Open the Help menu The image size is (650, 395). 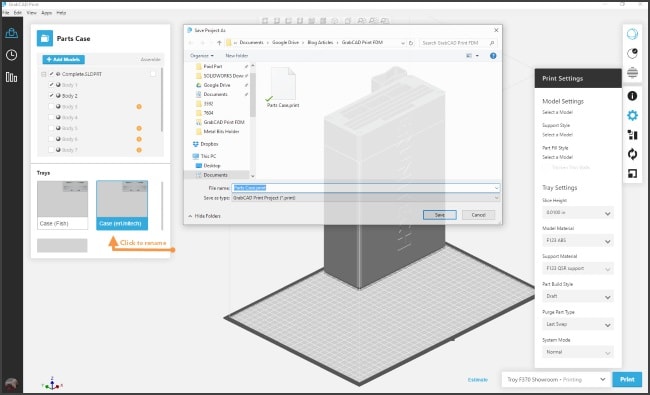click(61, 13)
